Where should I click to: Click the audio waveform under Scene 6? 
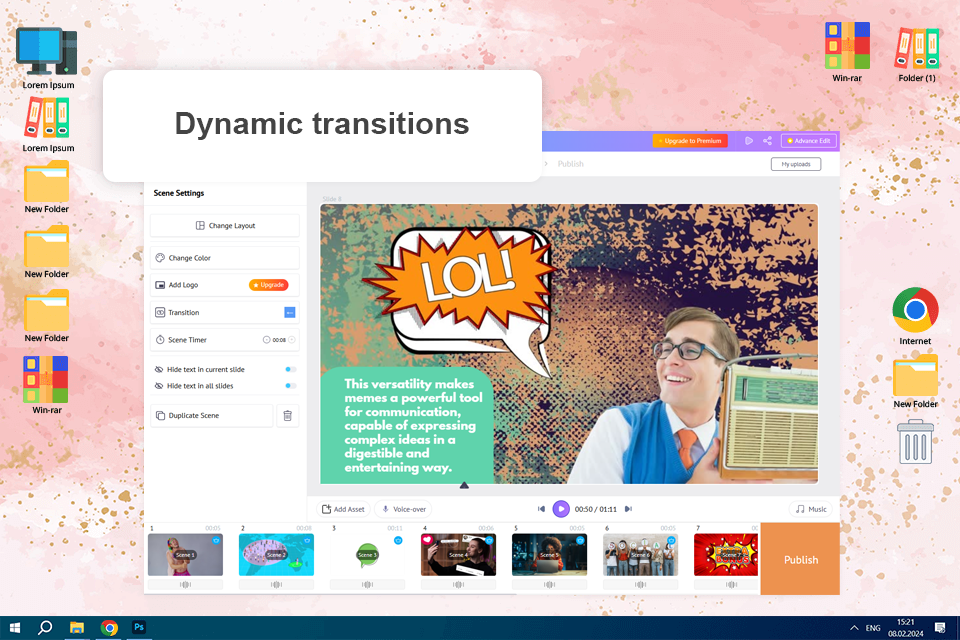point(640,585)
